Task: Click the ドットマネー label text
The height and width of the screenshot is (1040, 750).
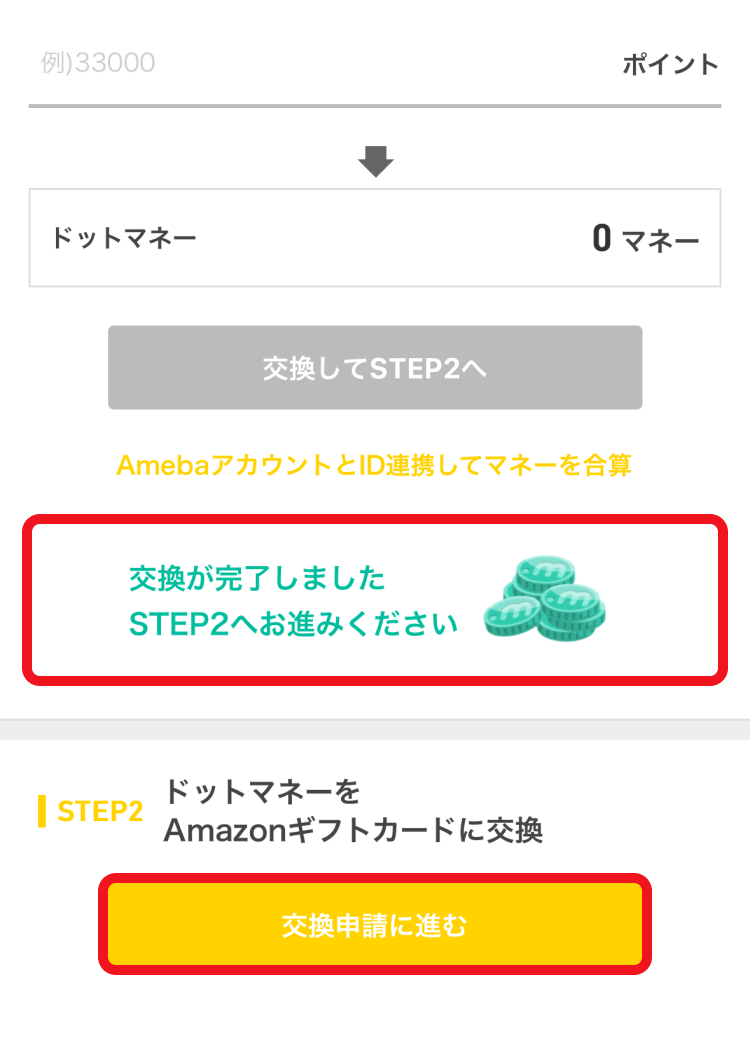Action: point(123,238)
